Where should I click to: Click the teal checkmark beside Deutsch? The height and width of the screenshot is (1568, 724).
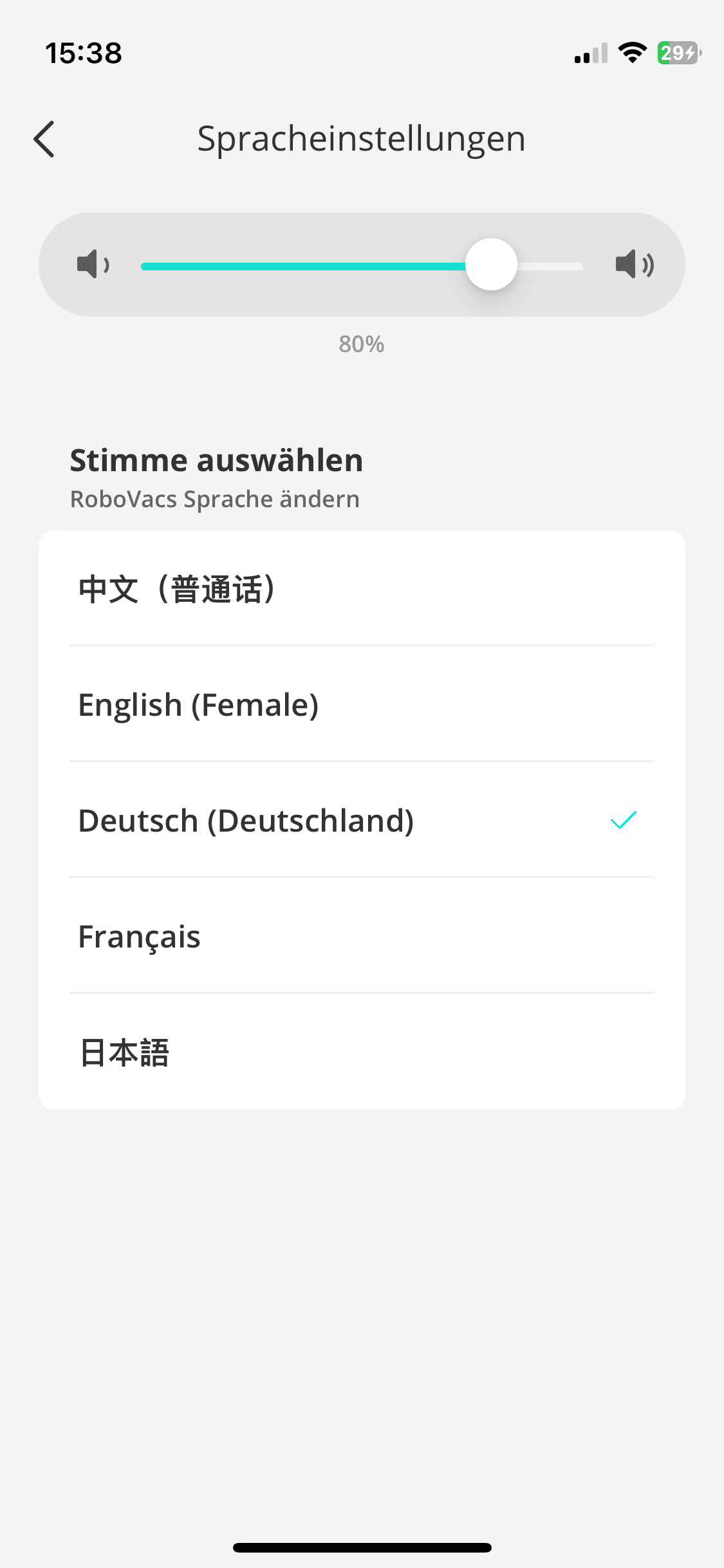(623, 820)
